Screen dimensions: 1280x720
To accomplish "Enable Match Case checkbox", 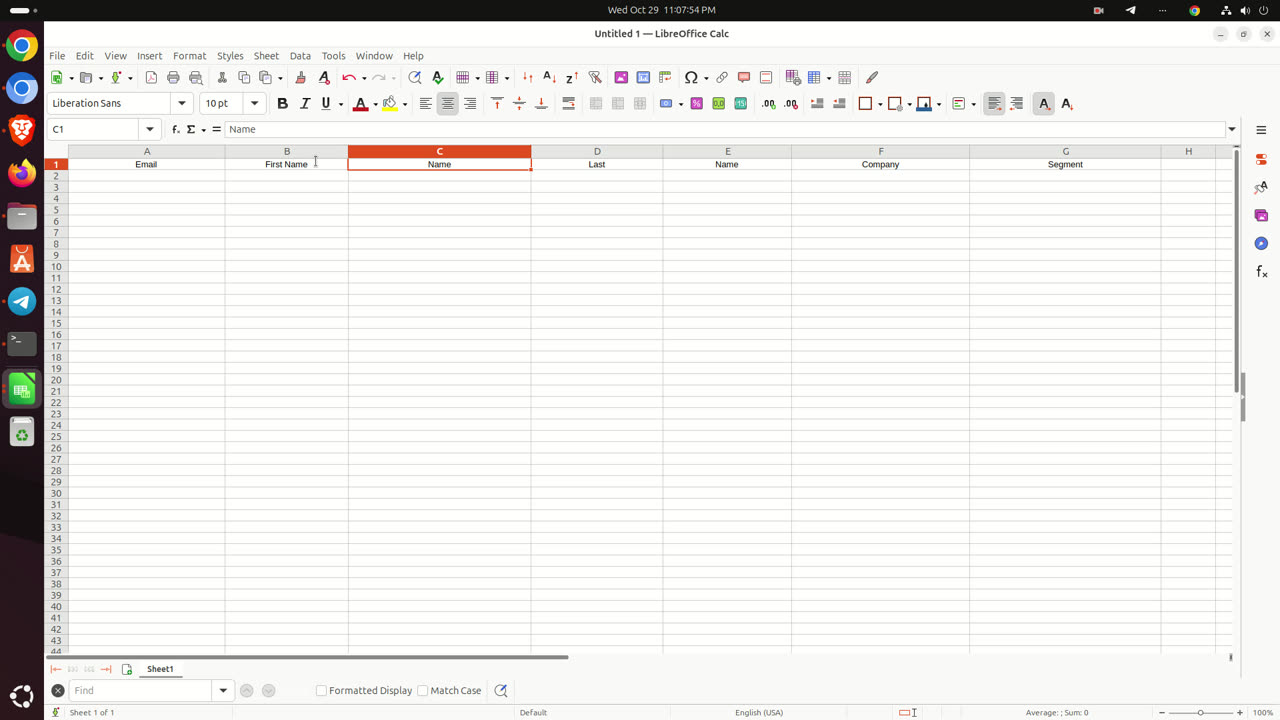I will click(422, 690).
